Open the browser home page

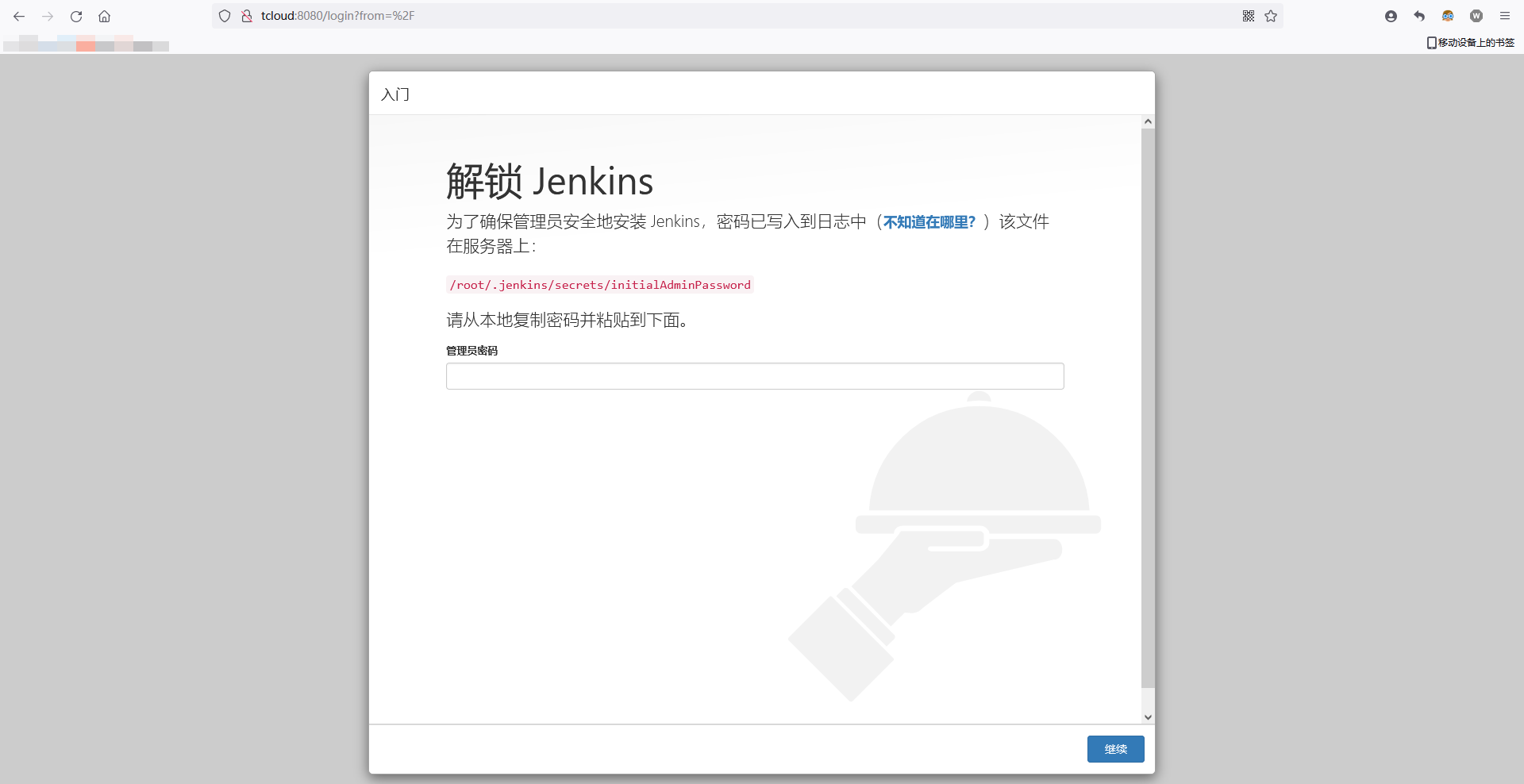click(x=104, y=16)
